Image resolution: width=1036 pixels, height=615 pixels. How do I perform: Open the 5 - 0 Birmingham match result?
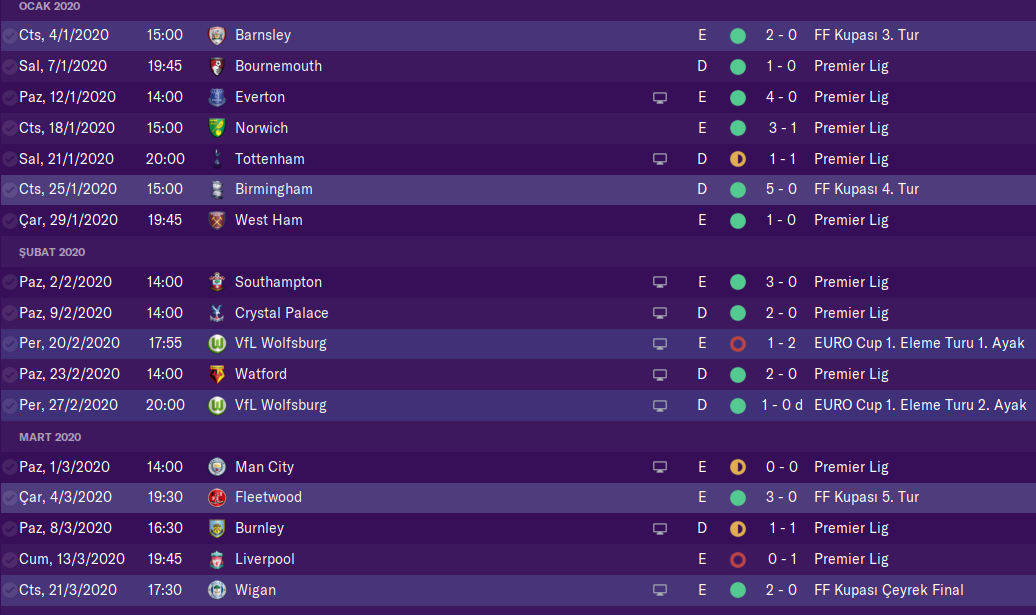tap(782, 189)
